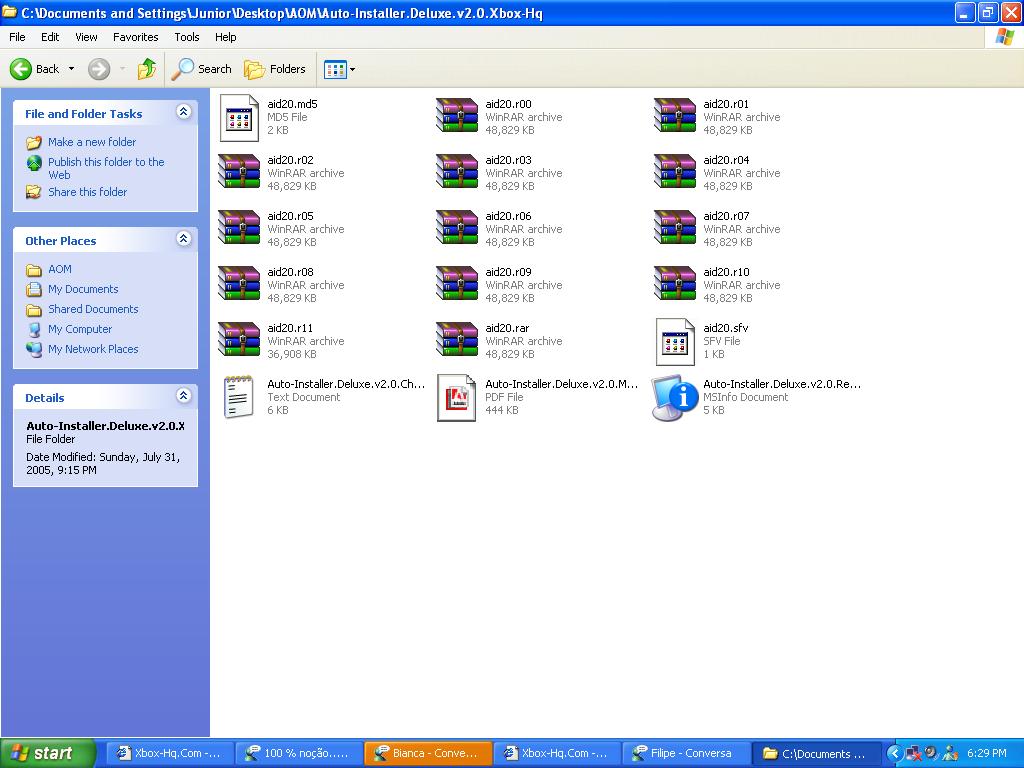Open the Tools menu

pos(186,37)
